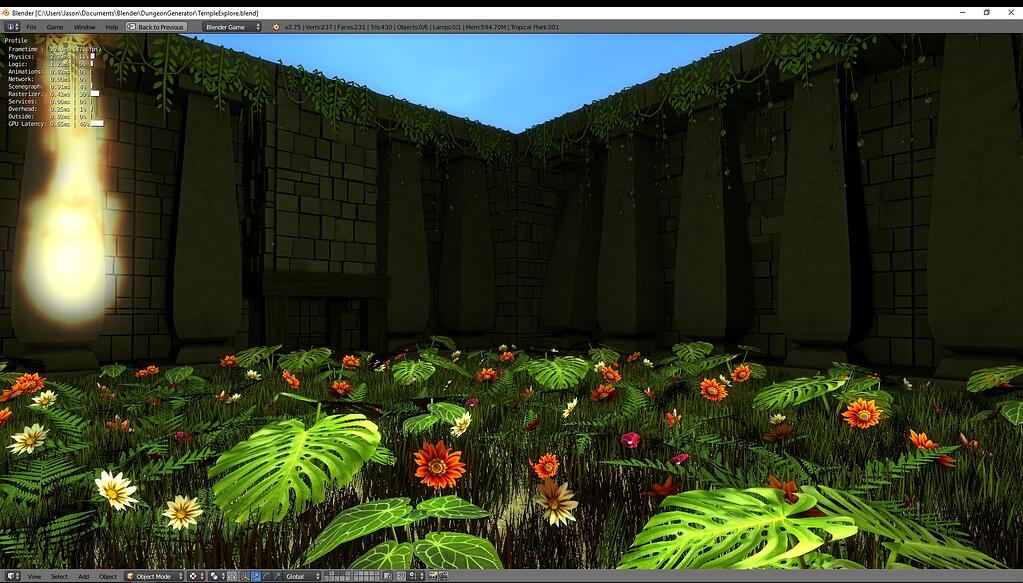Open the File menu
Screen dimensions: 1023x583
pos(31,27)
